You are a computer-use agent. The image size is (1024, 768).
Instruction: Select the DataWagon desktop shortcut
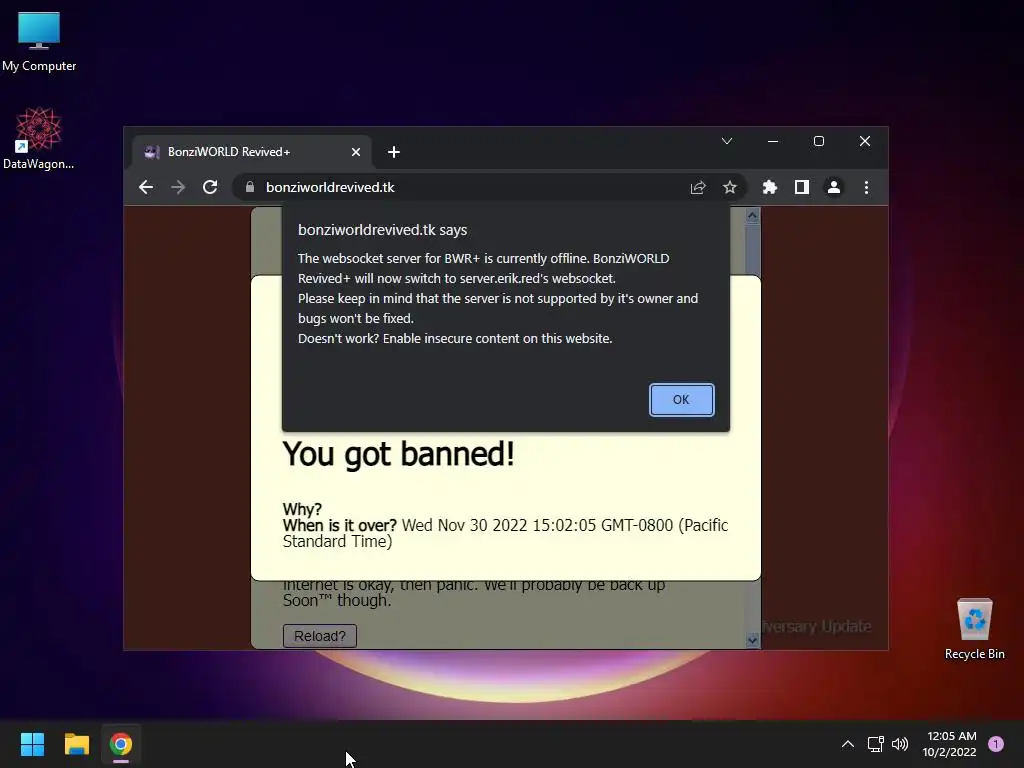coord(39,138)
